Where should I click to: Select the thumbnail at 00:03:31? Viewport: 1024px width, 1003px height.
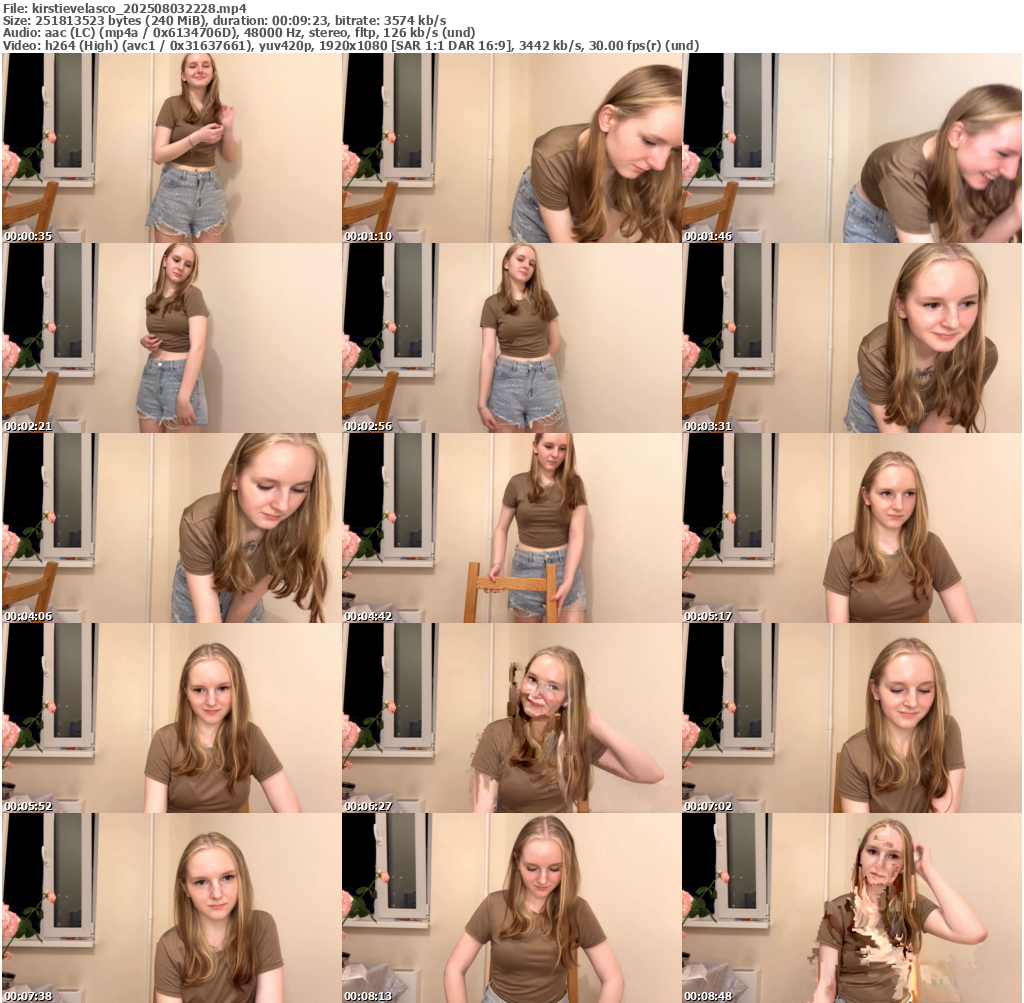[x=852, y=337]
